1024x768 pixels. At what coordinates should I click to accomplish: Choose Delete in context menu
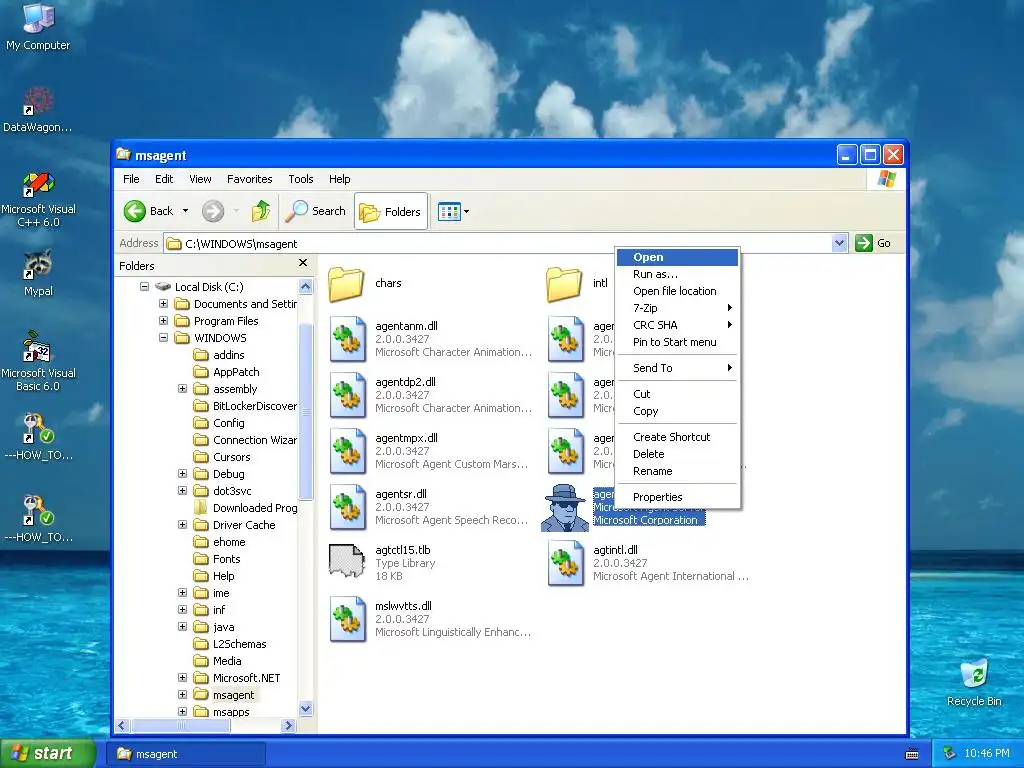click(677, 455)
